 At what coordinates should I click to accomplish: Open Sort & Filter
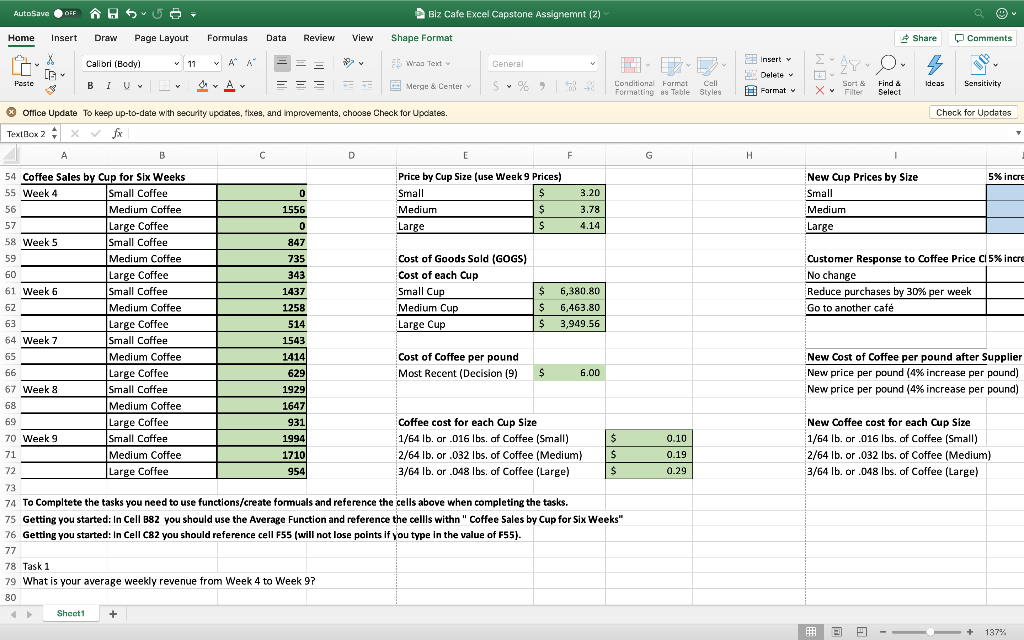click(853, 76)
